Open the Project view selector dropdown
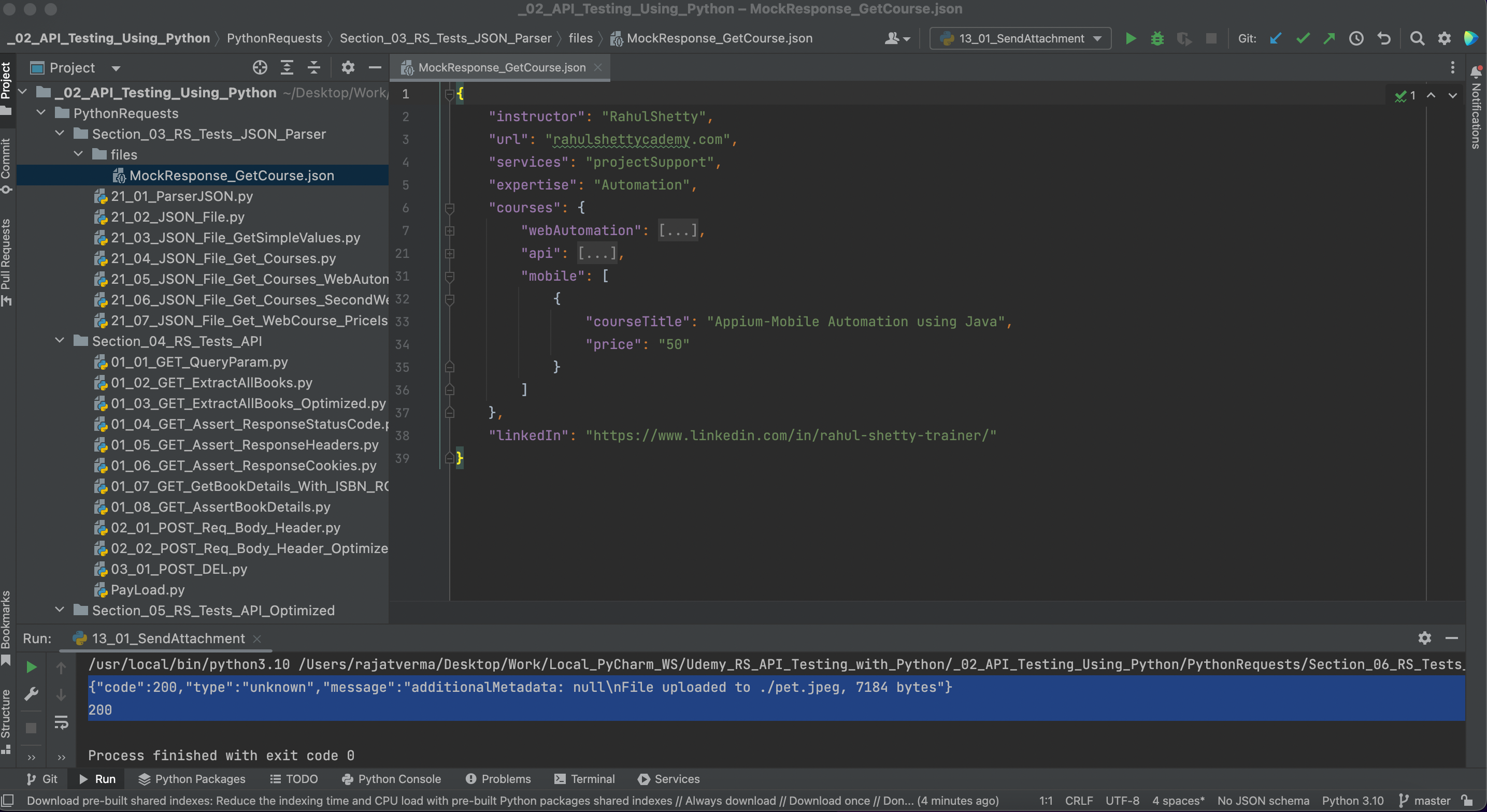Image resolution: width=1487 pixels, height=812 pixels. (75, 67)
